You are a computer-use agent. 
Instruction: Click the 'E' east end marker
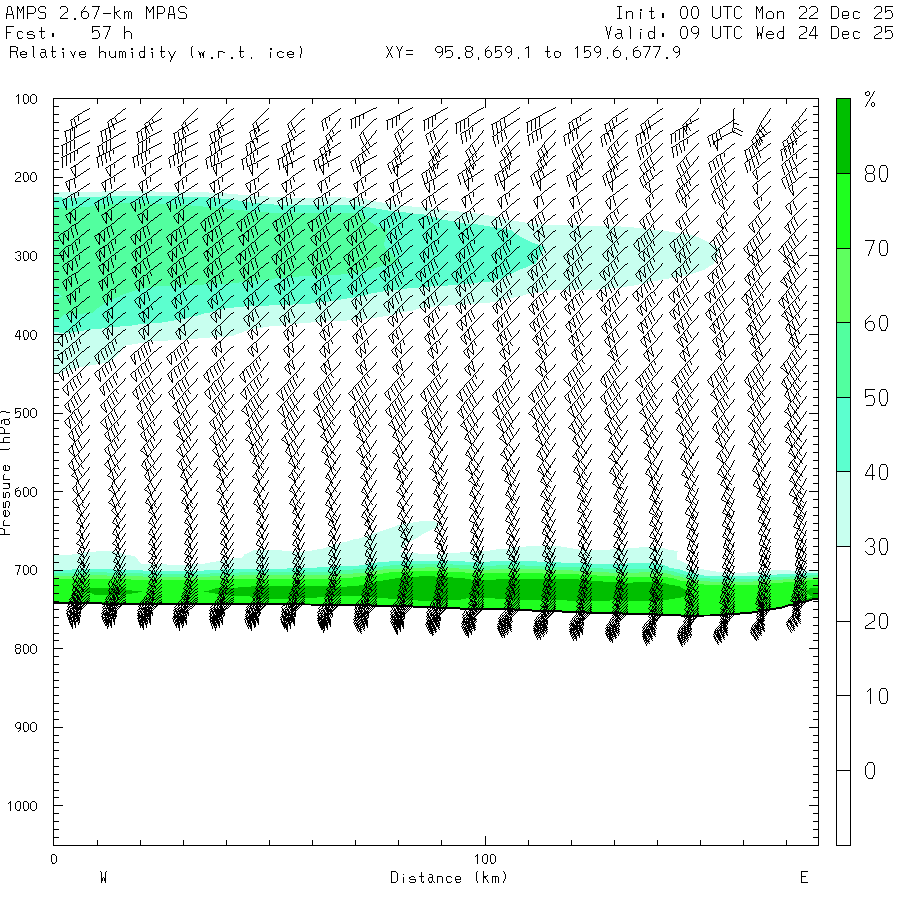(x=804, y=878)
